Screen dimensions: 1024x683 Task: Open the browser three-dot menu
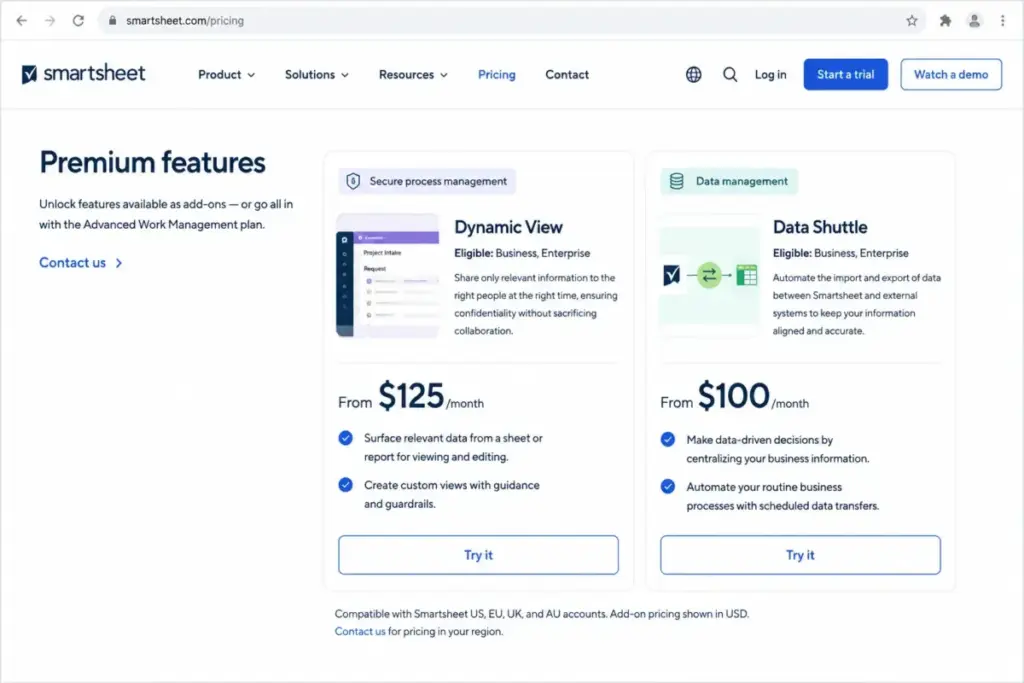[x=1002, y=20]
